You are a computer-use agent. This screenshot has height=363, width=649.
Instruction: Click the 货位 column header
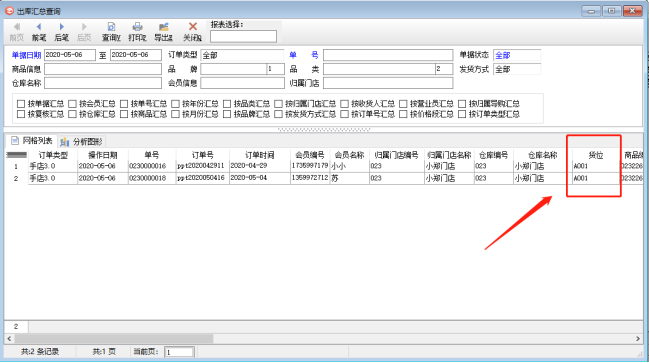coord(596,155)
